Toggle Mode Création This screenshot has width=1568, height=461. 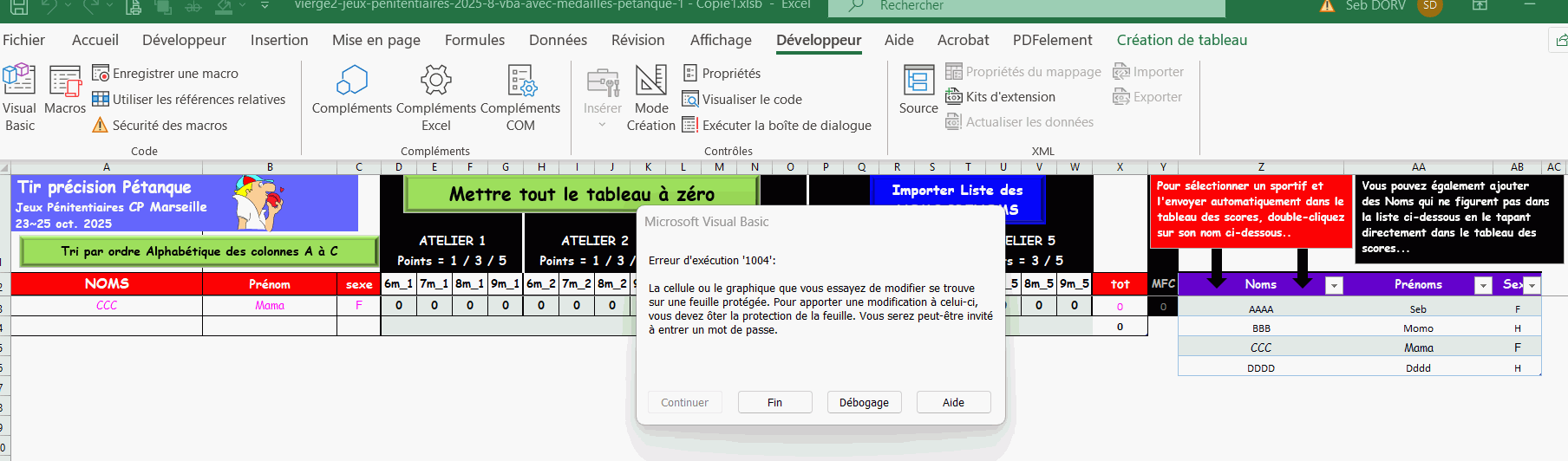coord(651,97)
